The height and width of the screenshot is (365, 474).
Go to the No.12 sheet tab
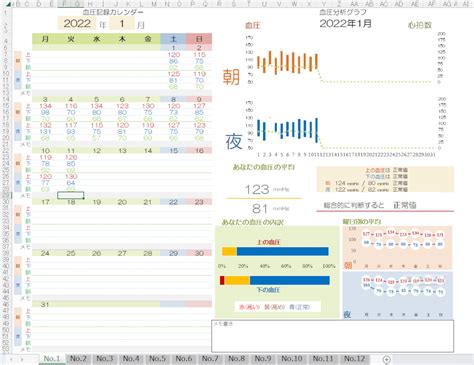click(354, 359)
